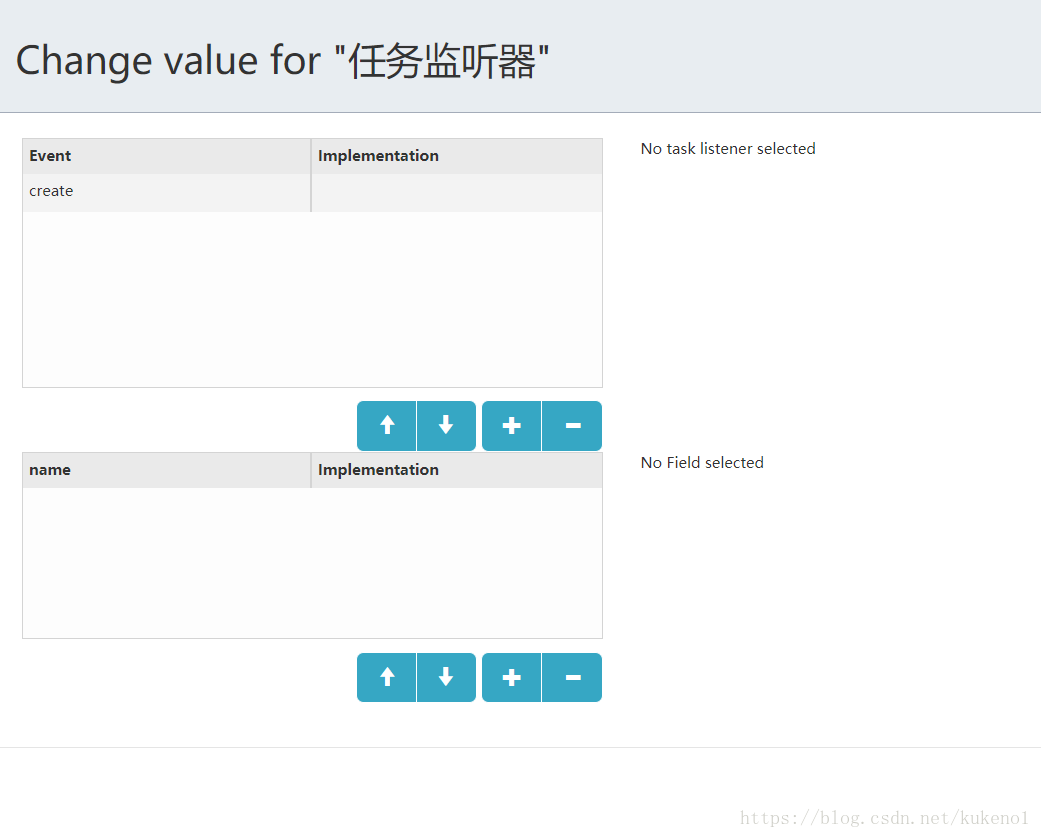Click Implementation header in listener table
Screen dimensions: 1041x838
pyautogui.click(x=457, y=156)
